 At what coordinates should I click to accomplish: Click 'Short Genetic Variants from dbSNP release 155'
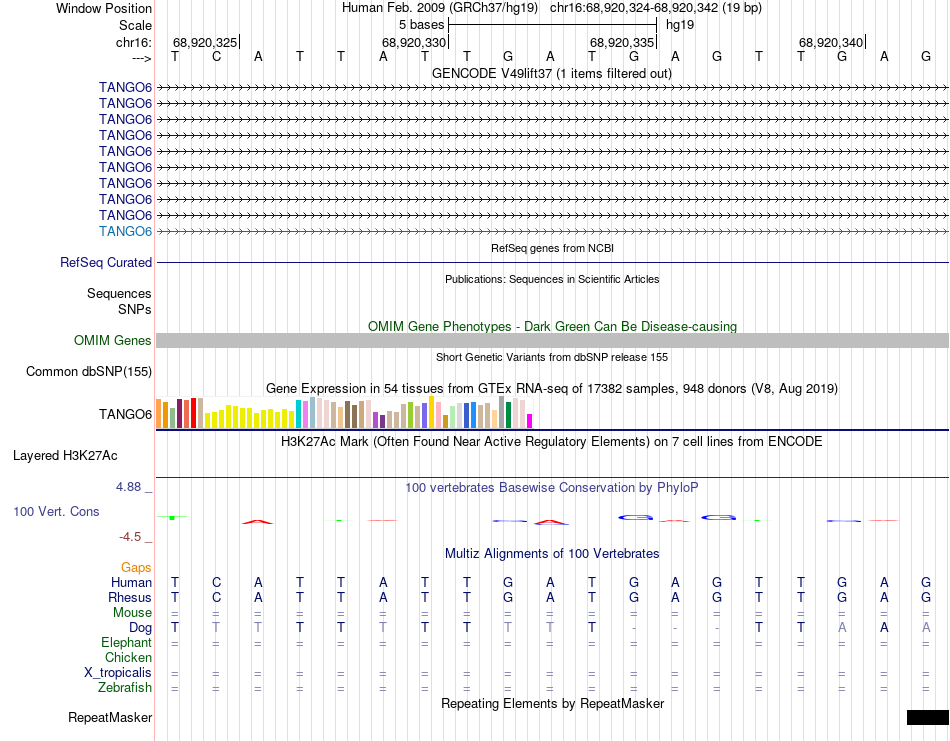[x=552, y=357]
